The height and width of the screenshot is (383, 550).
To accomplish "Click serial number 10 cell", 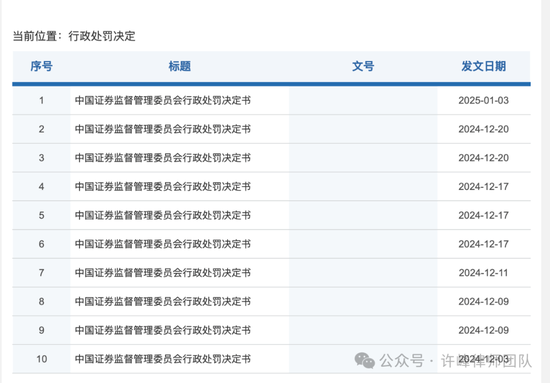I will coord(41,359).
